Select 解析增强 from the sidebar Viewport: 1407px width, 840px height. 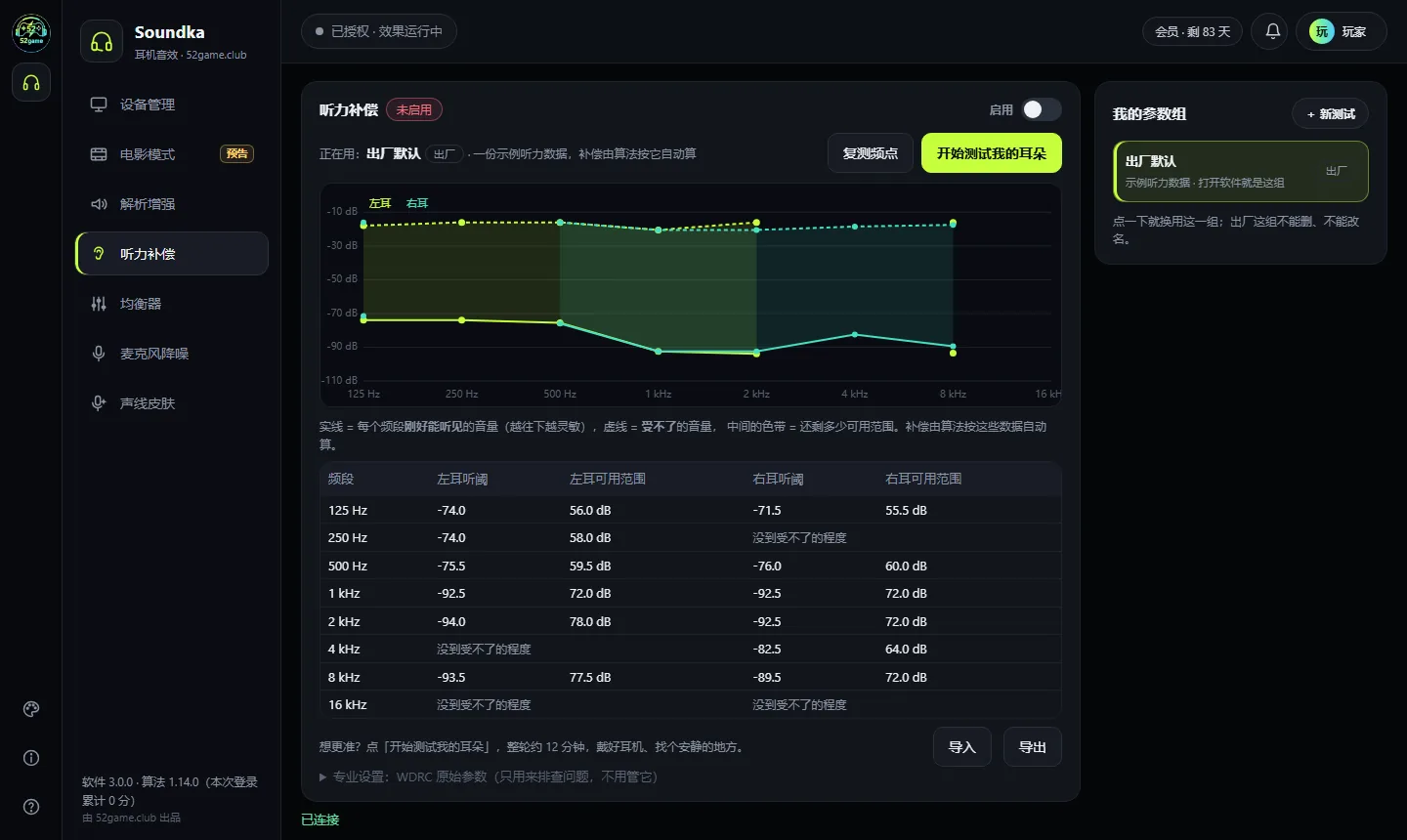point(172,204)
